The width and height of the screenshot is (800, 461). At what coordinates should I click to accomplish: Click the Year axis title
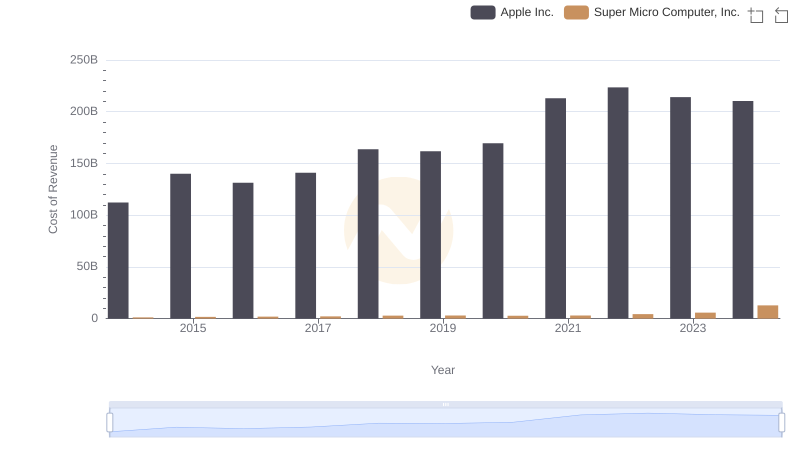pos(443,370)
